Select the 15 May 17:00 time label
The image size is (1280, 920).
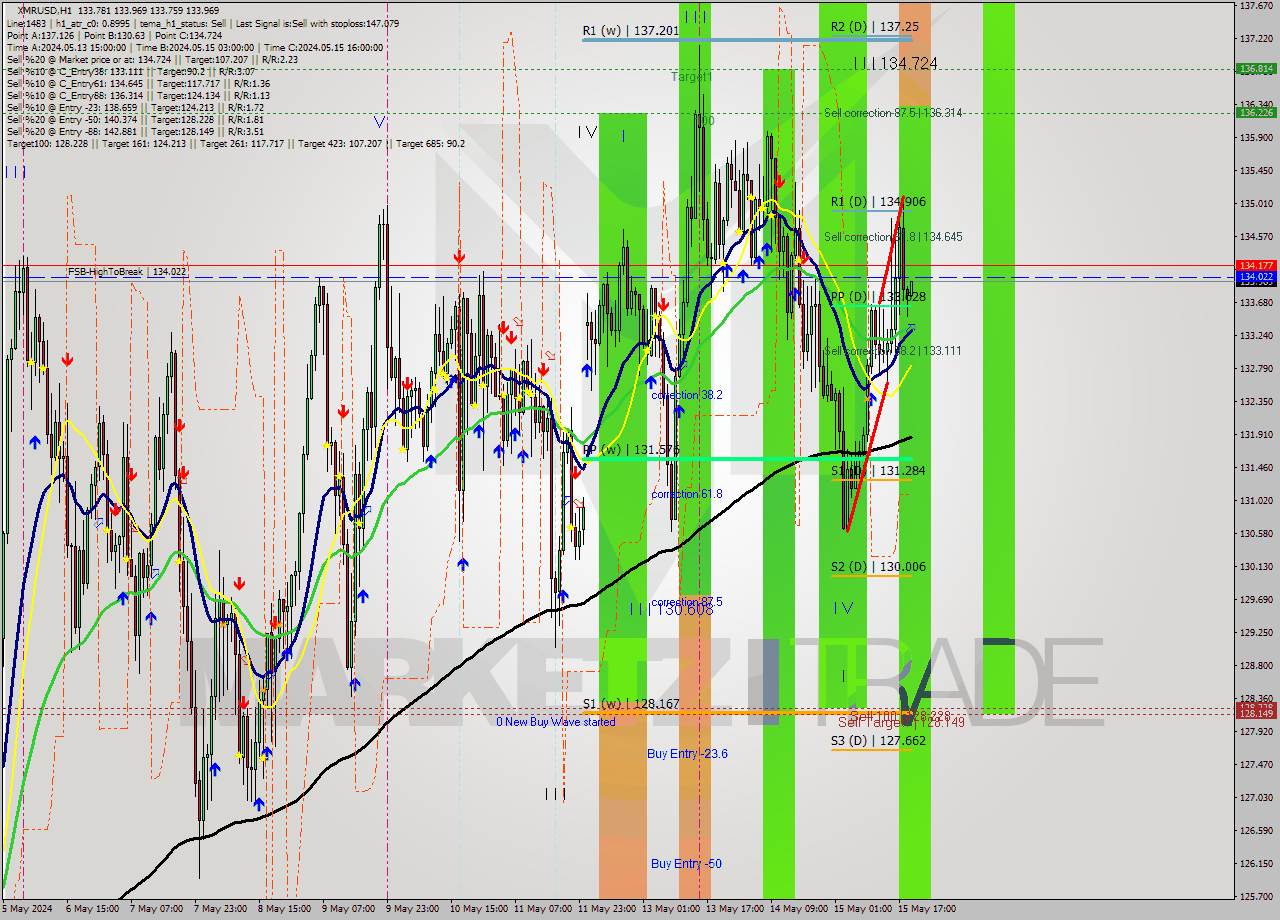click(x=925, y=909)
